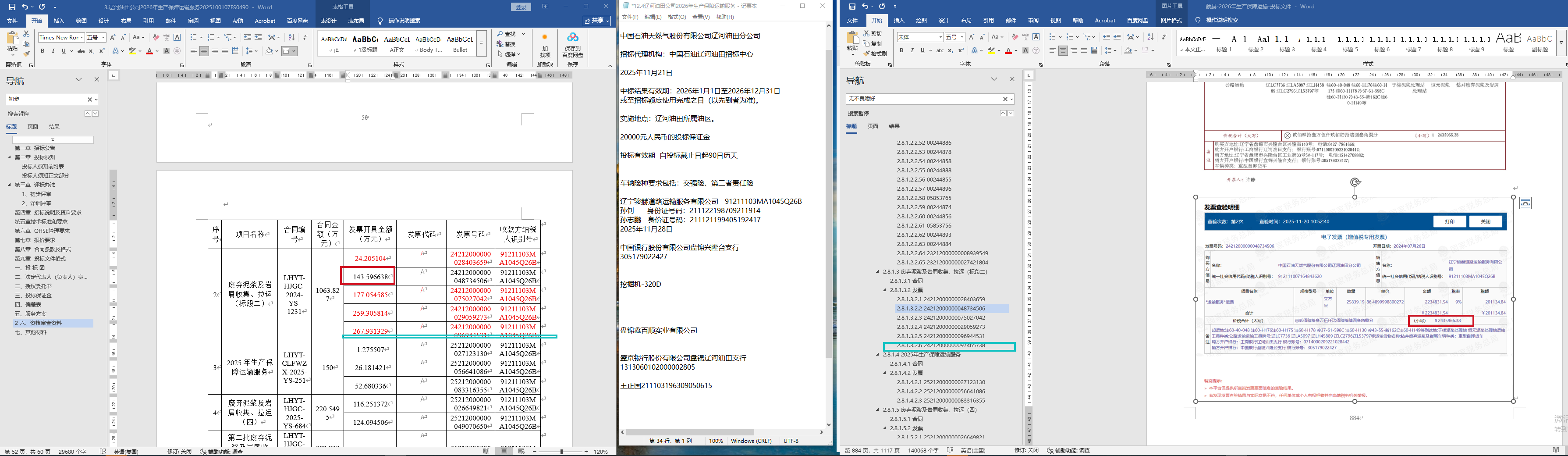Screen dimensions: 1568x456
Task: Click the Add-ins icon in the left Word window
Action: pyautogui.click(x=544, y=38)
